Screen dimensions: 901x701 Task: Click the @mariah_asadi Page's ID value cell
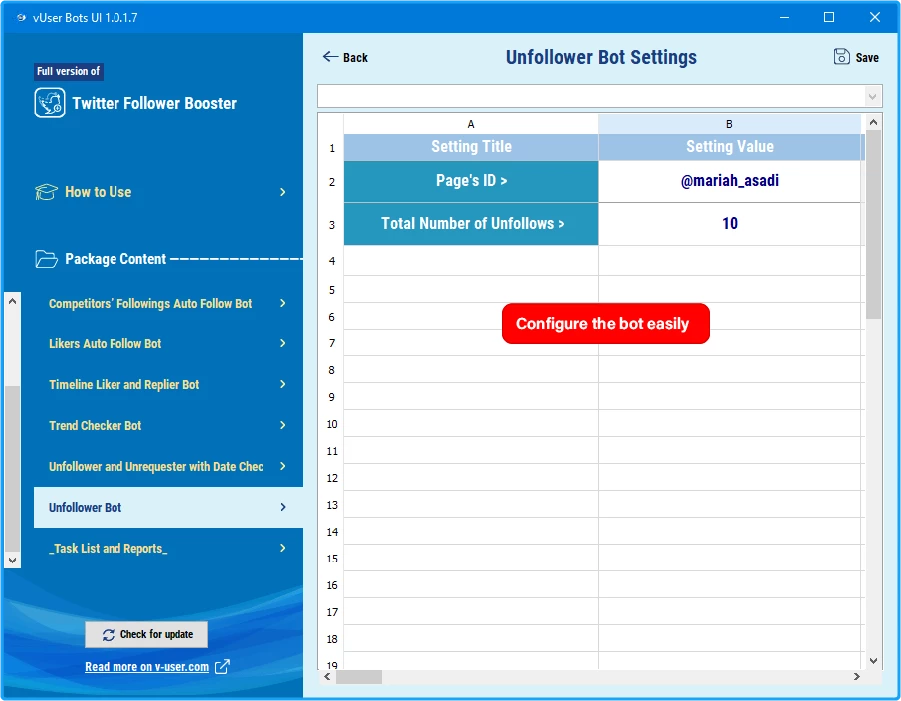coord(729,182)
